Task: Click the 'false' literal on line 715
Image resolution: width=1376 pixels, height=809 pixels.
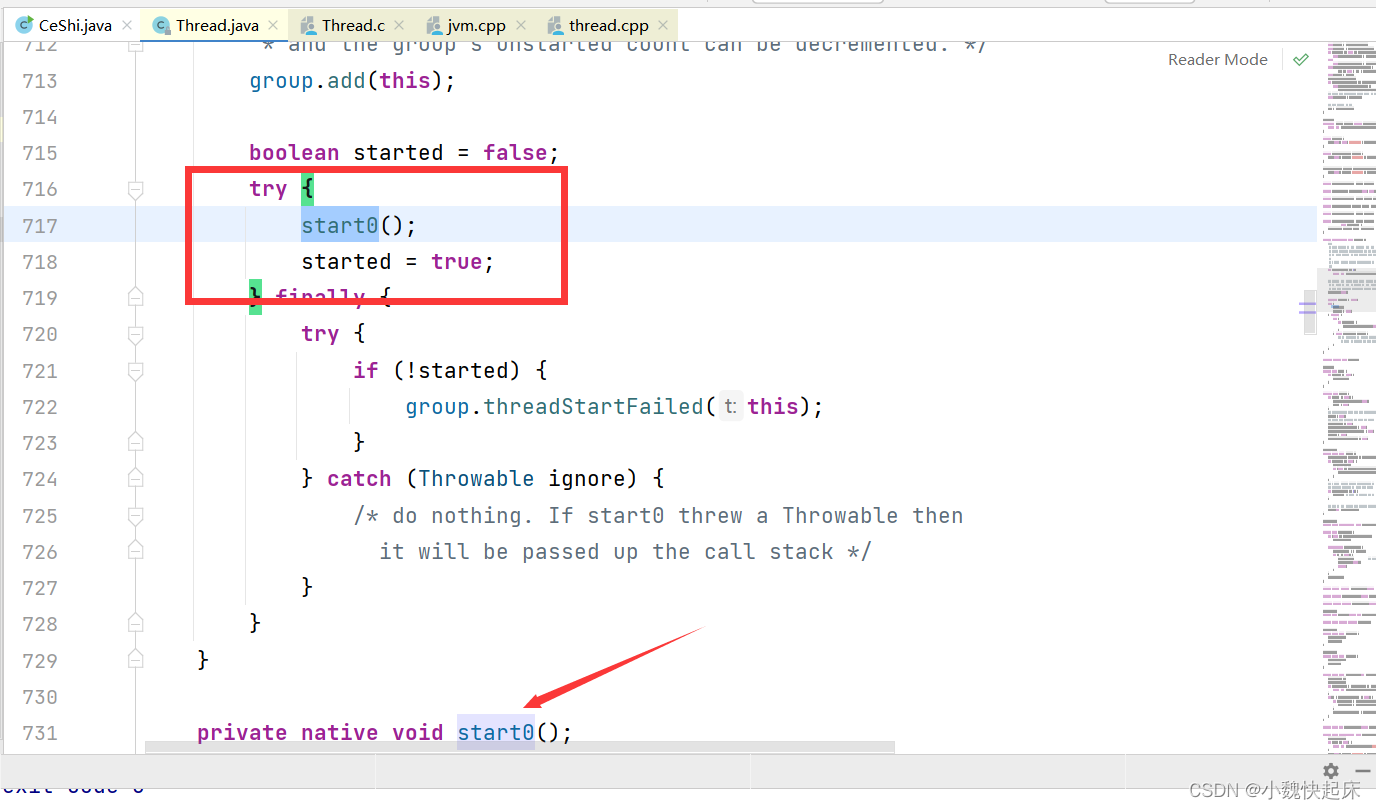Action: pos(515,153)
